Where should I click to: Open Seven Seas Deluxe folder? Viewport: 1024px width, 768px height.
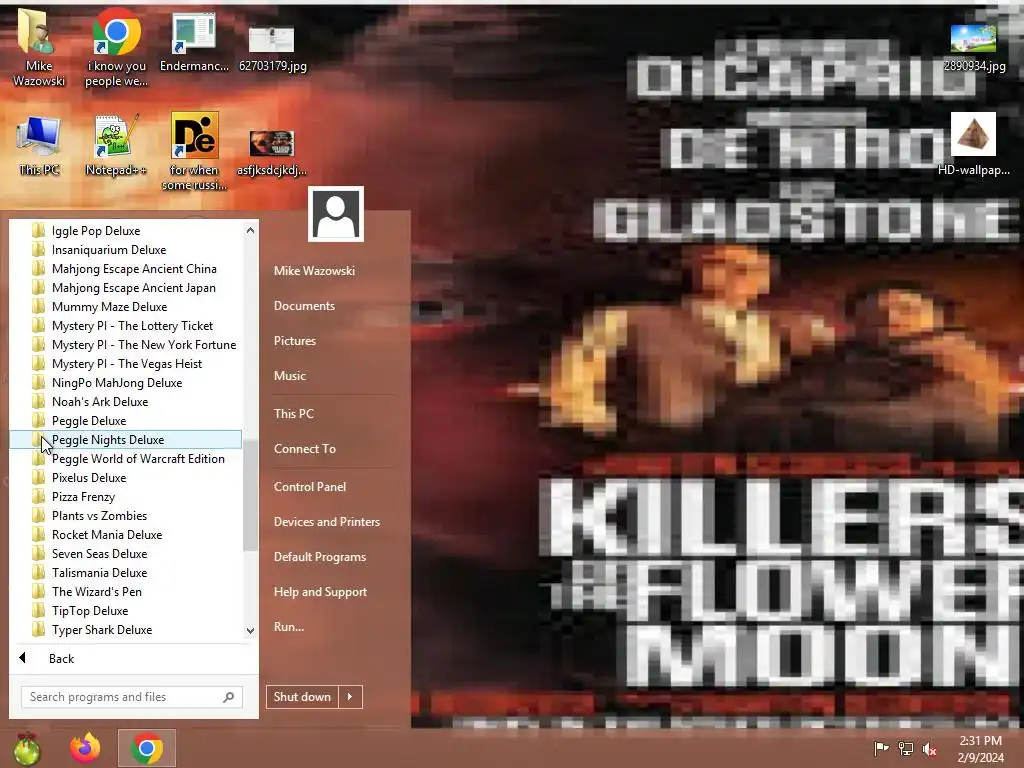pyautogui.click(x=125, y=553)
